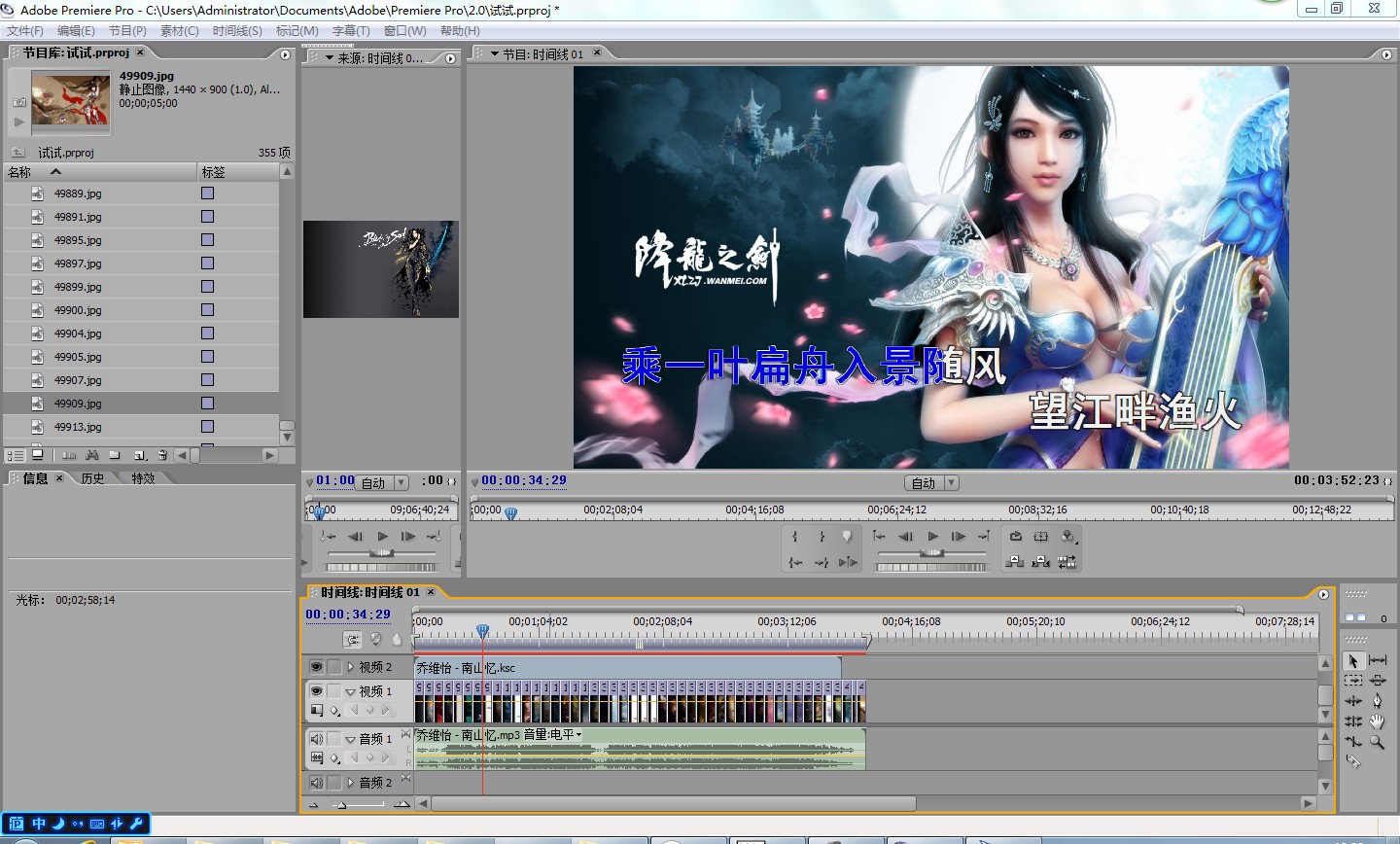Set unnumbered marker on timeline
The width and height of the screenshot is (1400, 844).
(x=397, y=640)
